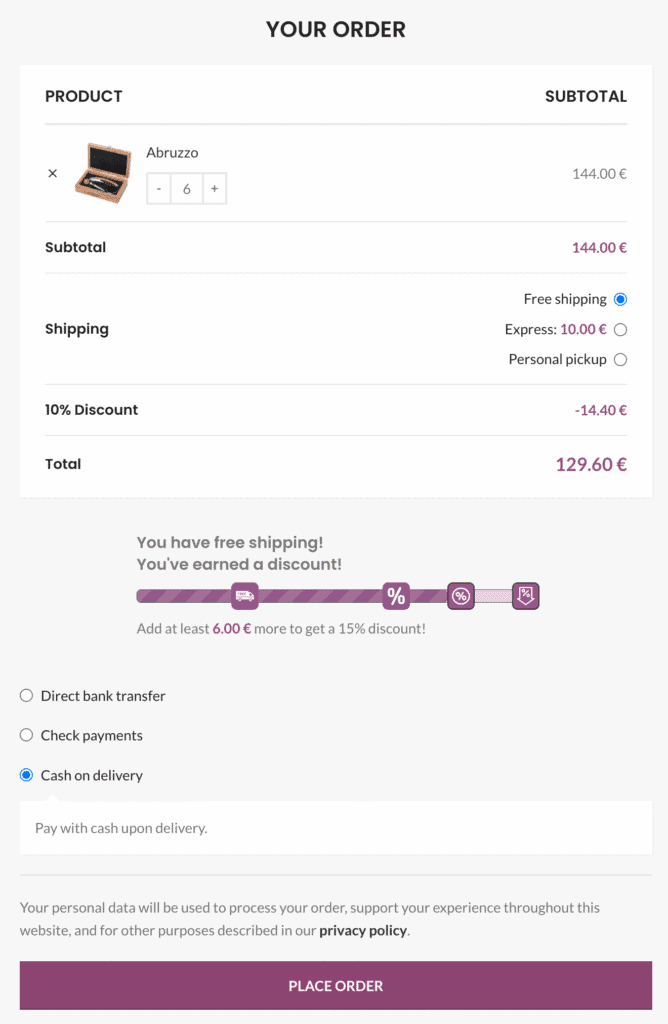Image resolution: width=668 pixels, height=1024 pixels.
Task: Select Cash on delivery payment
Action: tap(27, 775)
